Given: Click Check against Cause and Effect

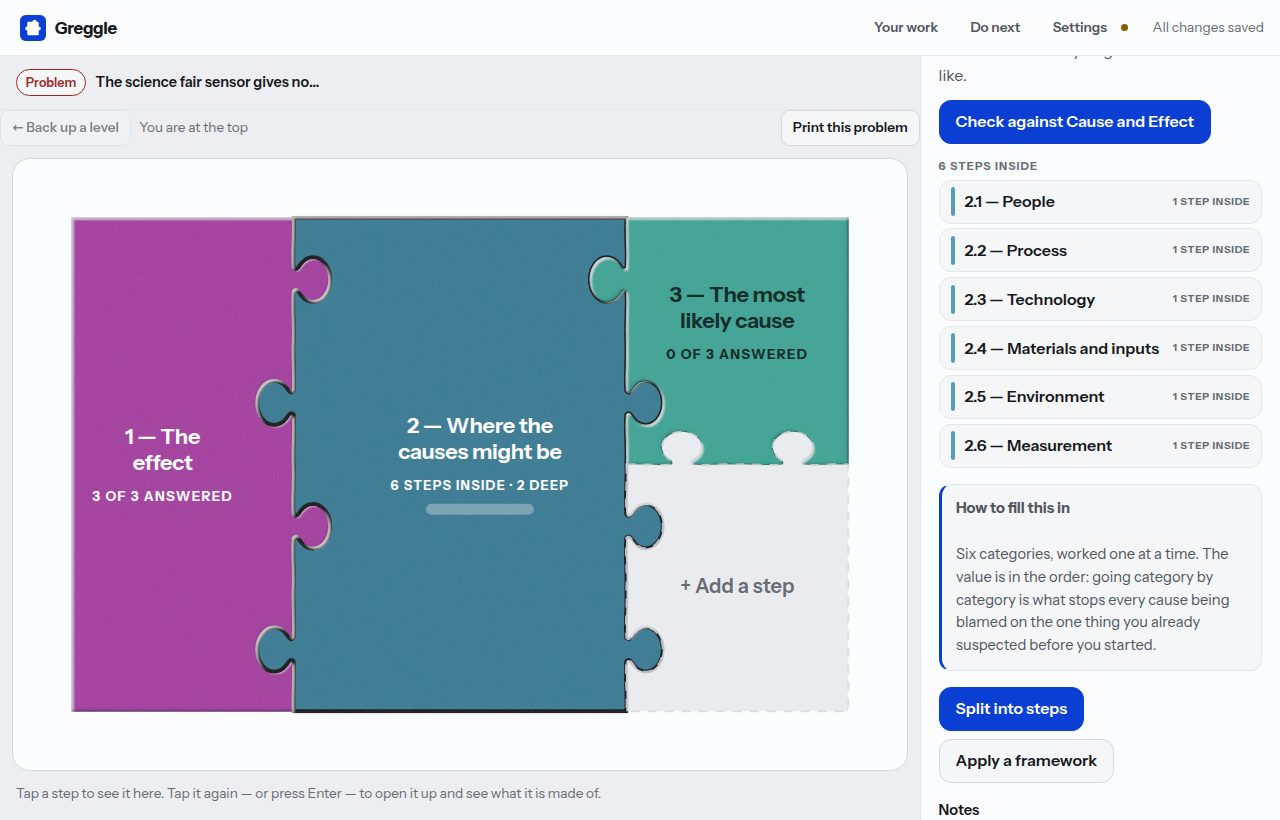Looking at the screenshot, I should tap(1075, 122).
